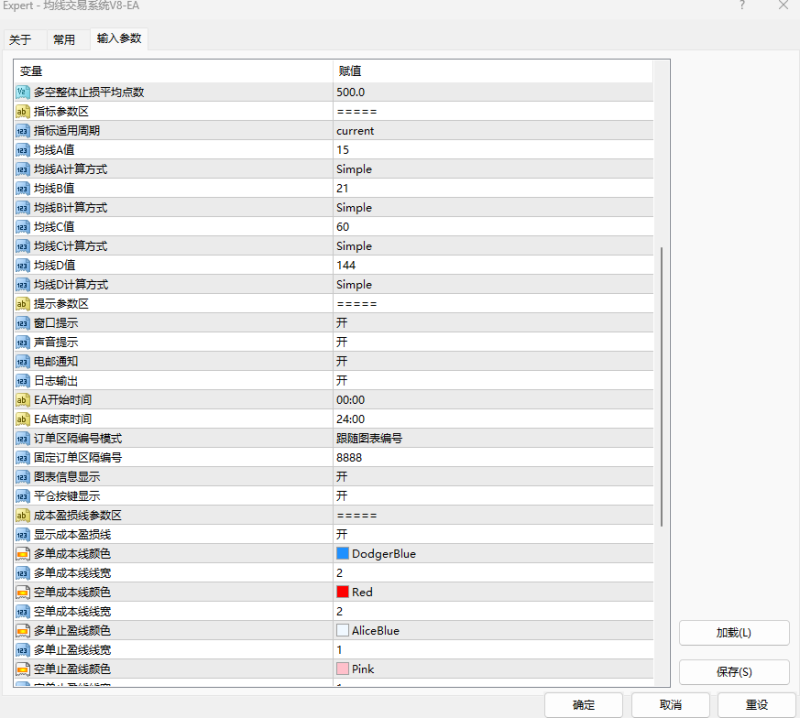Click the ab text icon beside 指标参数区
The width and height of the screenshot is (800, 718).
[x=21, y=111]
